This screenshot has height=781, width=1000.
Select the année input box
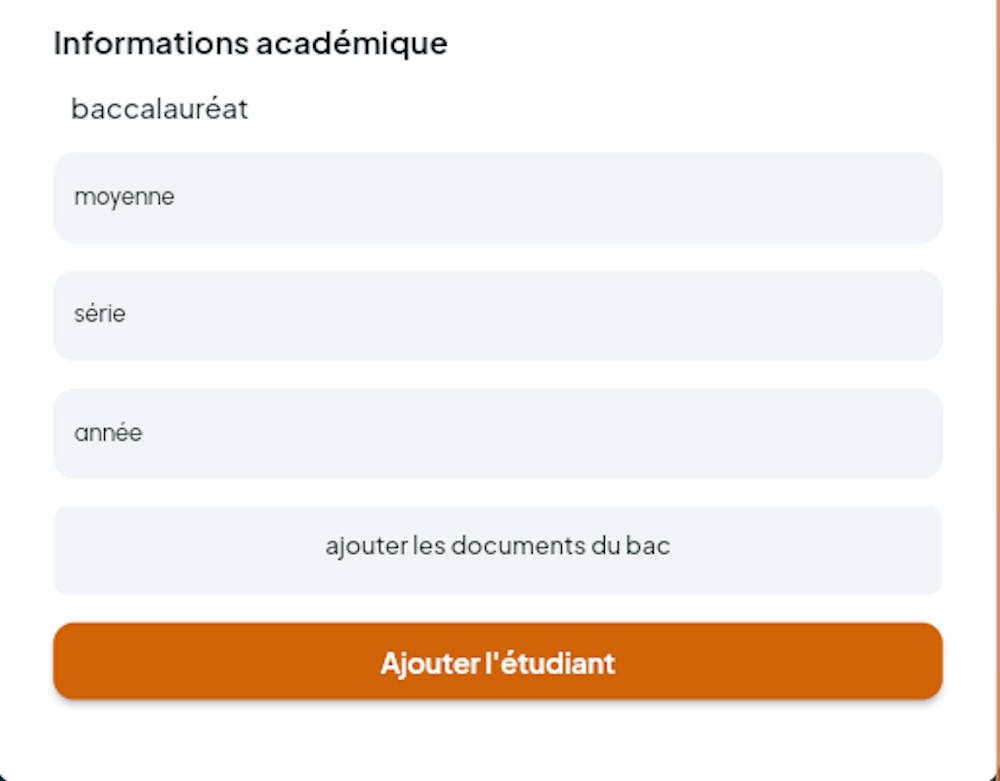click(497, 433)
